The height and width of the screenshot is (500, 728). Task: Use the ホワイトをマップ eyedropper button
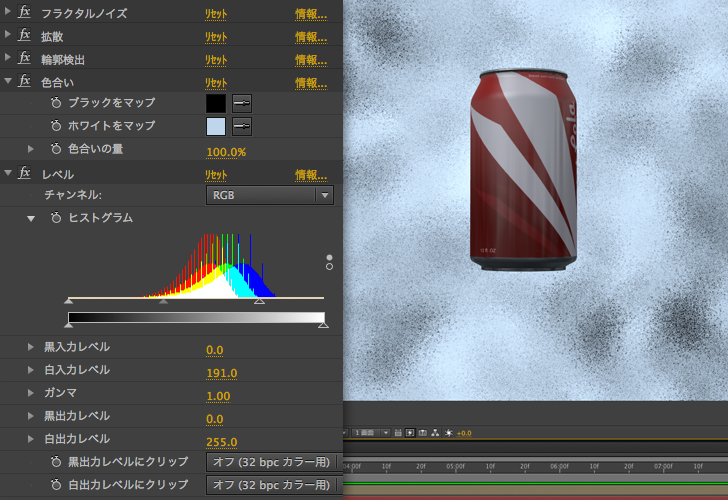click(x=242, y=126)
